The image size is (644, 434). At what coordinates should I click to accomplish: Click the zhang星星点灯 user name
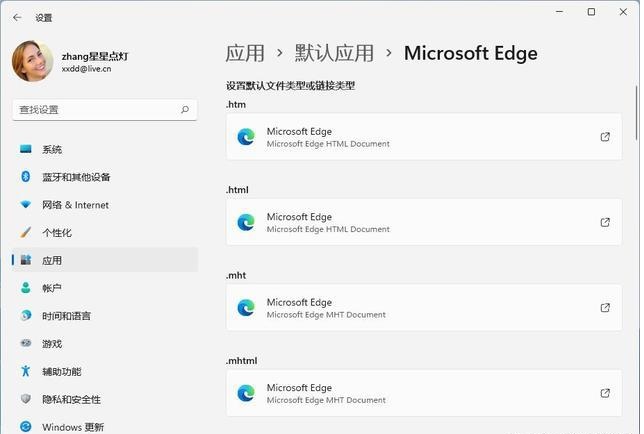[x=95, y=56]
